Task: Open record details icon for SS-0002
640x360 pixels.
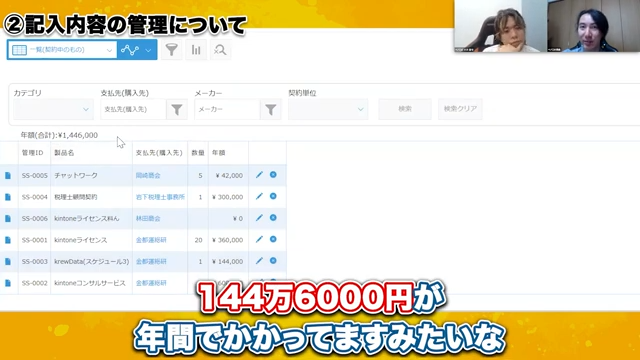Action: coord(8,283)
